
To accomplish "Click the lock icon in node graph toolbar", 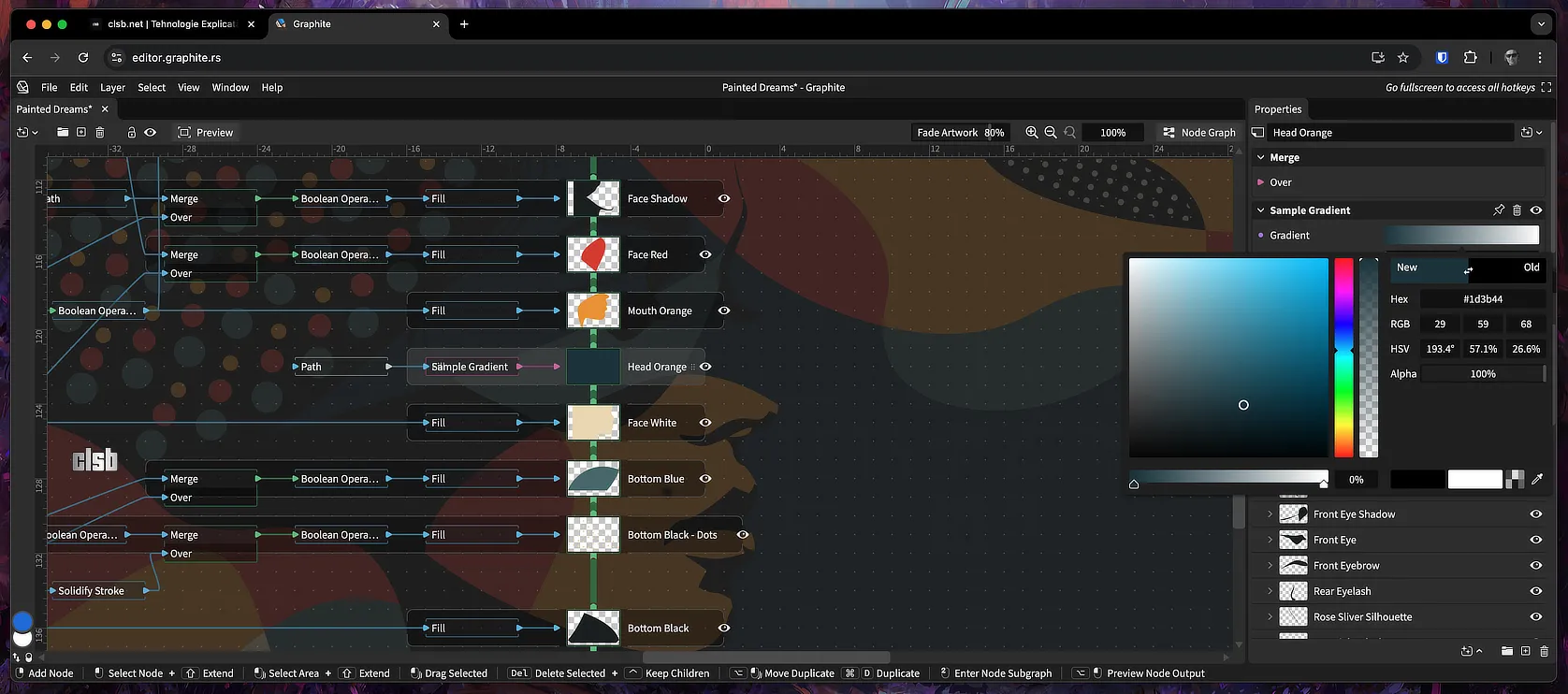I will 131,133.
